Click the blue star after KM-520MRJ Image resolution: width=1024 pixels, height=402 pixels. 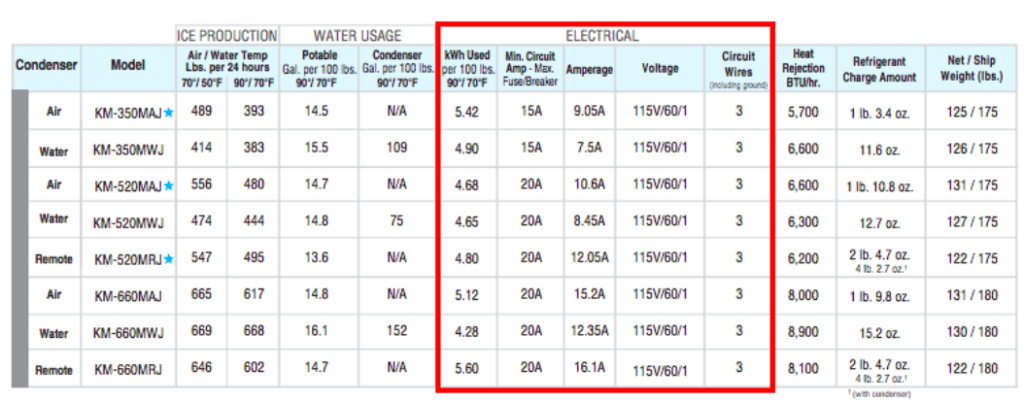168,259
